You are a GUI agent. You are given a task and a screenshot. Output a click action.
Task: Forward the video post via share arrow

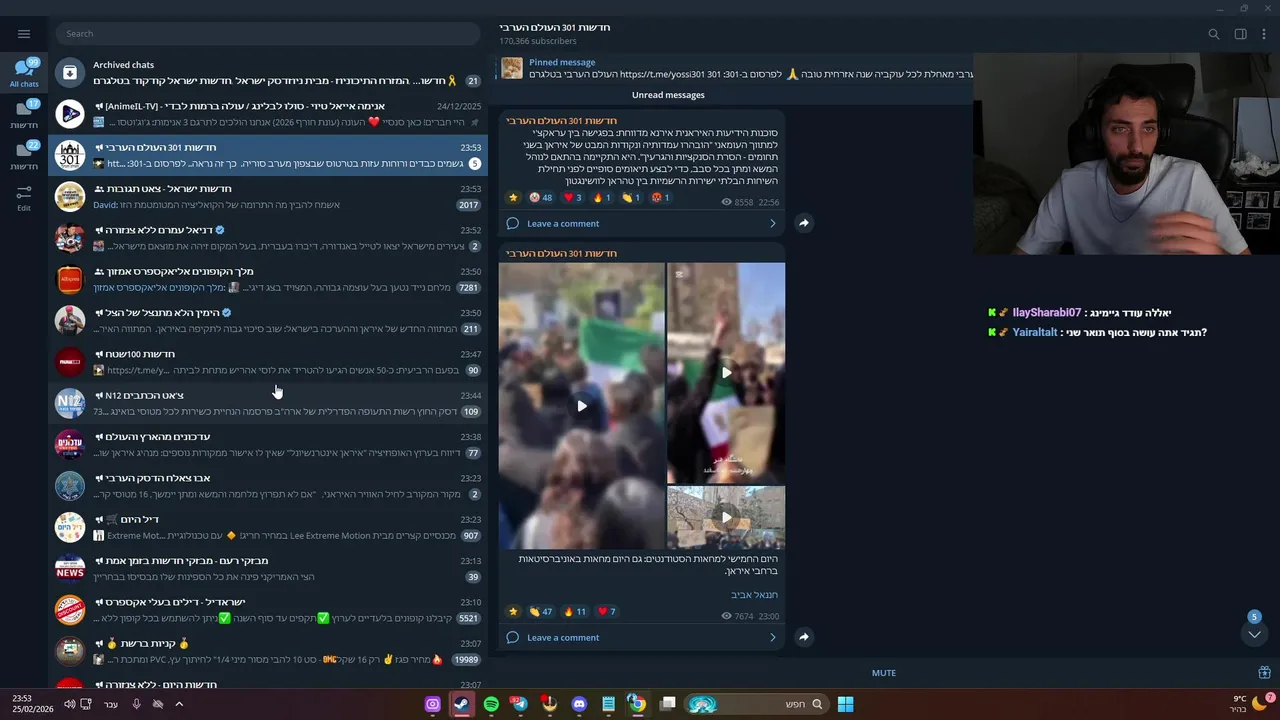(x=804, y=637)
